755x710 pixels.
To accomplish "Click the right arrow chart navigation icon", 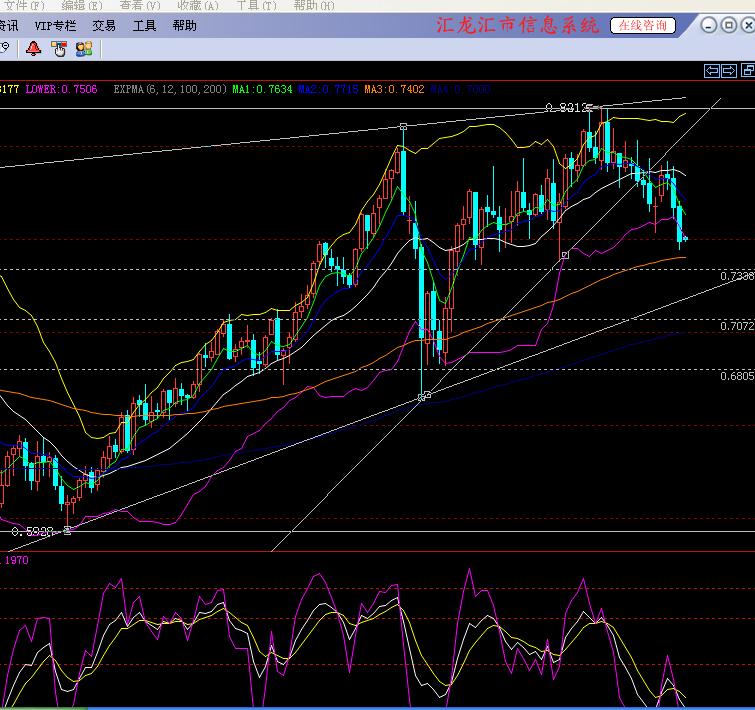I will point(729,71).
